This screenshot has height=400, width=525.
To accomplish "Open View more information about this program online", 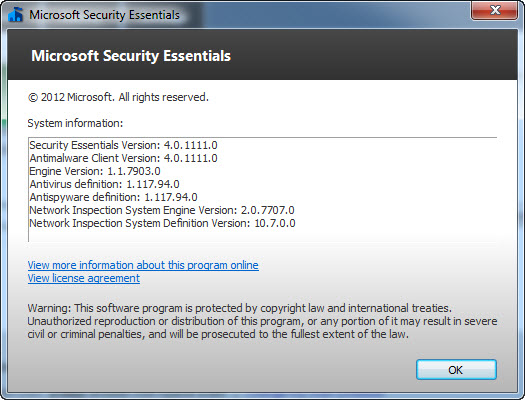I will [x=143, y=265].
